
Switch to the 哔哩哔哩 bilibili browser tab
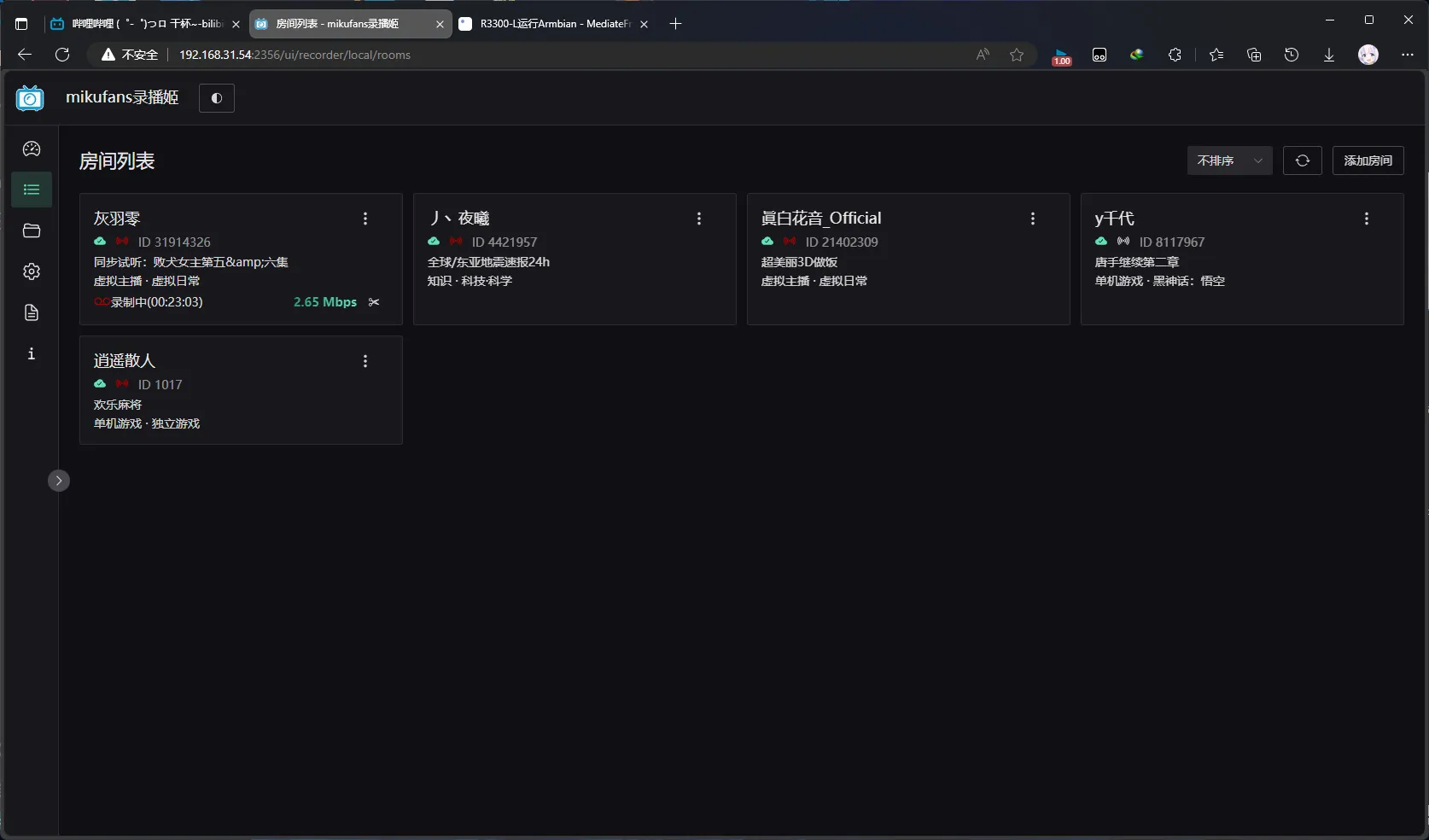(145, 24)
